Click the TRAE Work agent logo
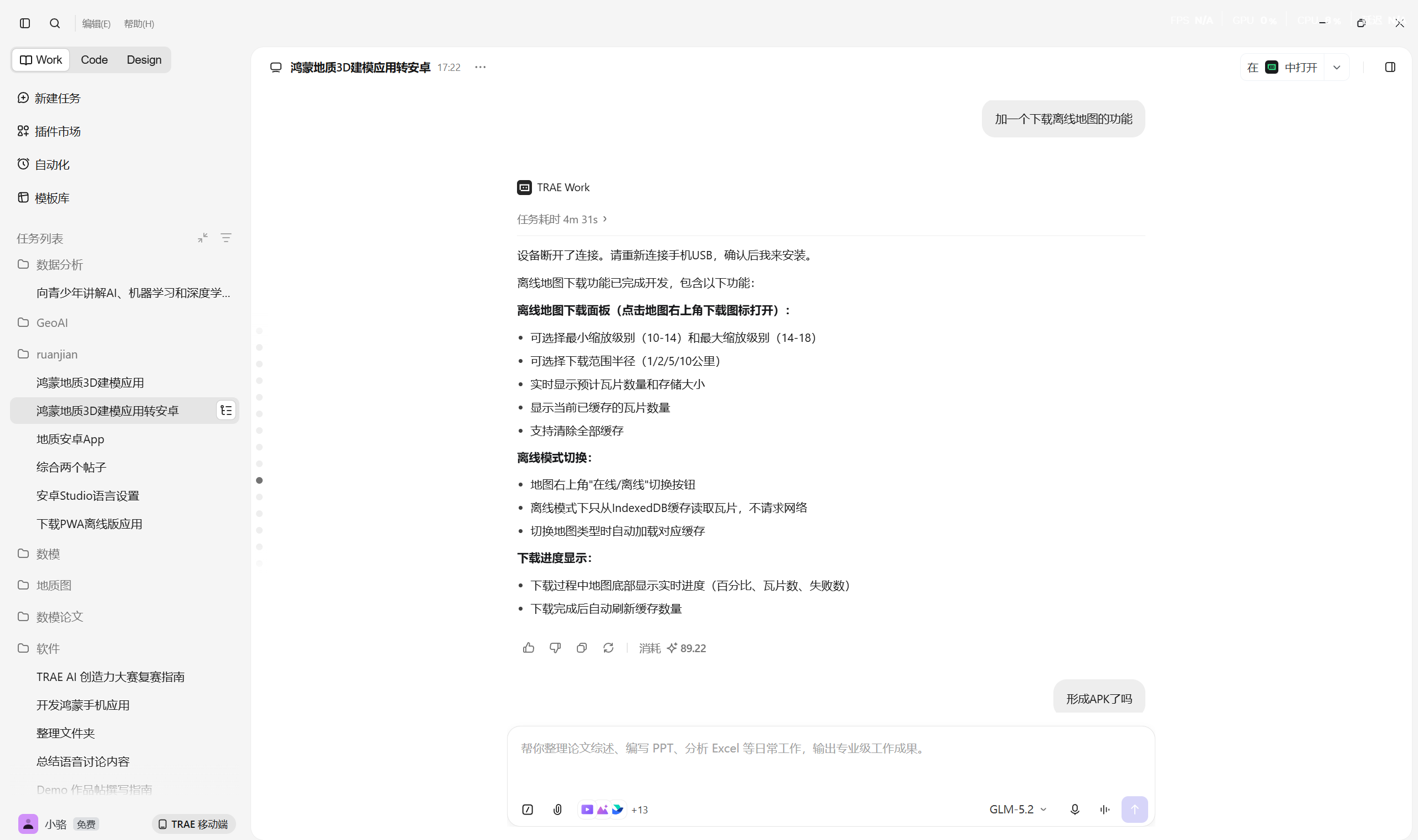Image resolution: width=1418 pixels, height=840 pixels. pyautogui.click(x=524, y=187)
